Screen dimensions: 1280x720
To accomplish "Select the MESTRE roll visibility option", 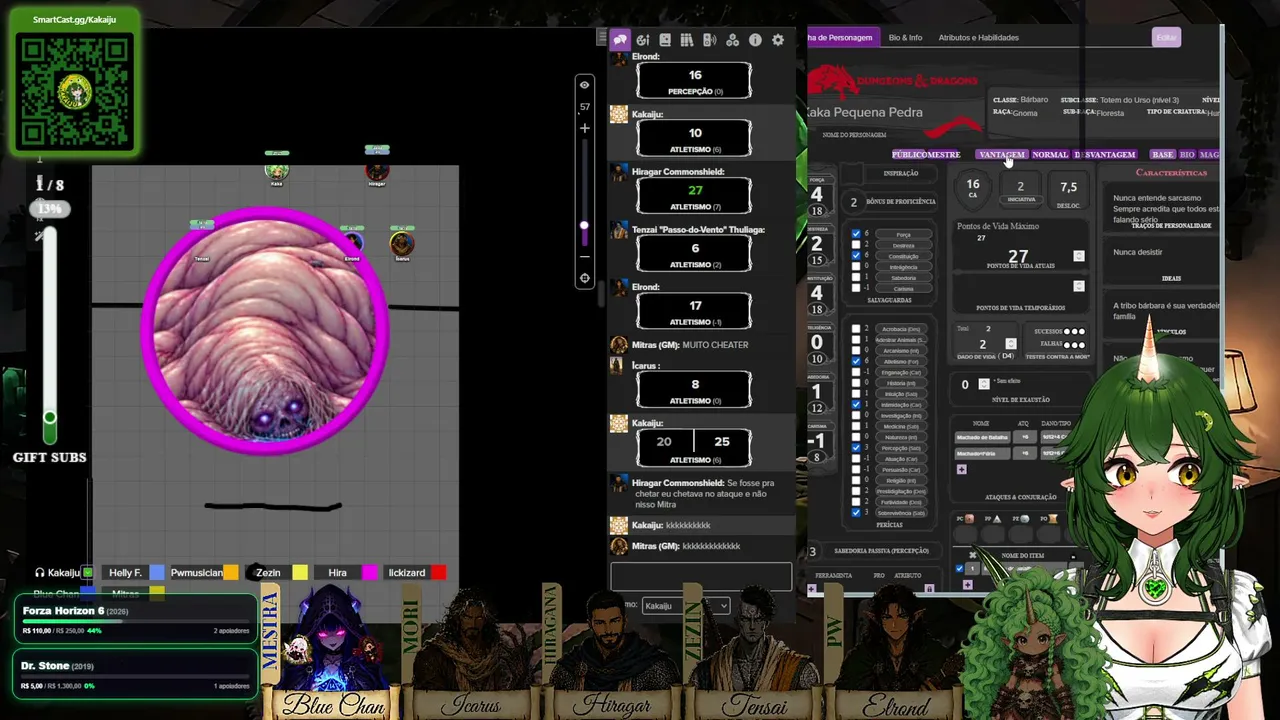I will point(942,155).
